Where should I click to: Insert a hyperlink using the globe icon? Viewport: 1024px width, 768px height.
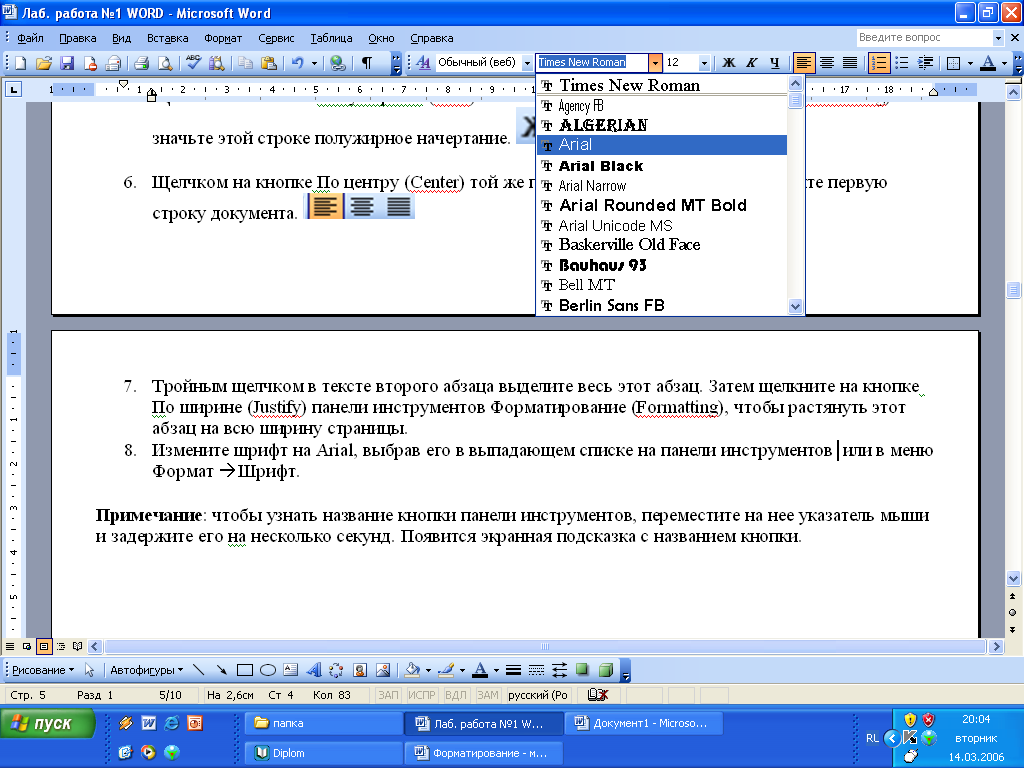click(x=338, y=63)
